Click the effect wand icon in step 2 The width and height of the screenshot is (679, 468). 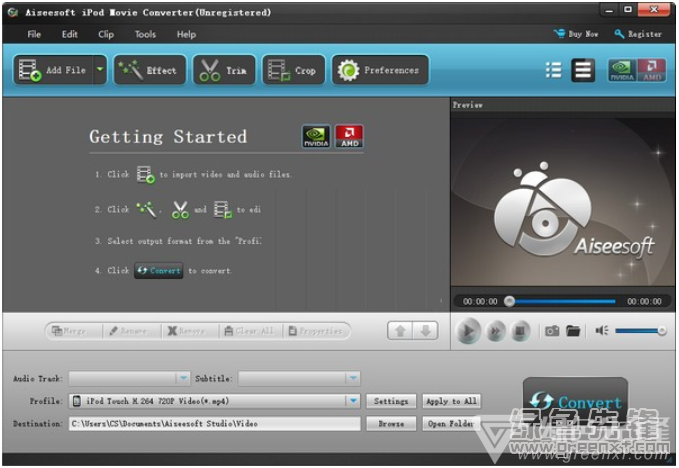point(146,210)
